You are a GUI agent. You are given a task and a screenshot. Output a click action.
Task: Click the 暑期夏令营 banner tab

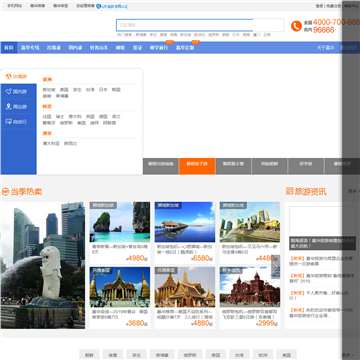[x=233, y=166]
